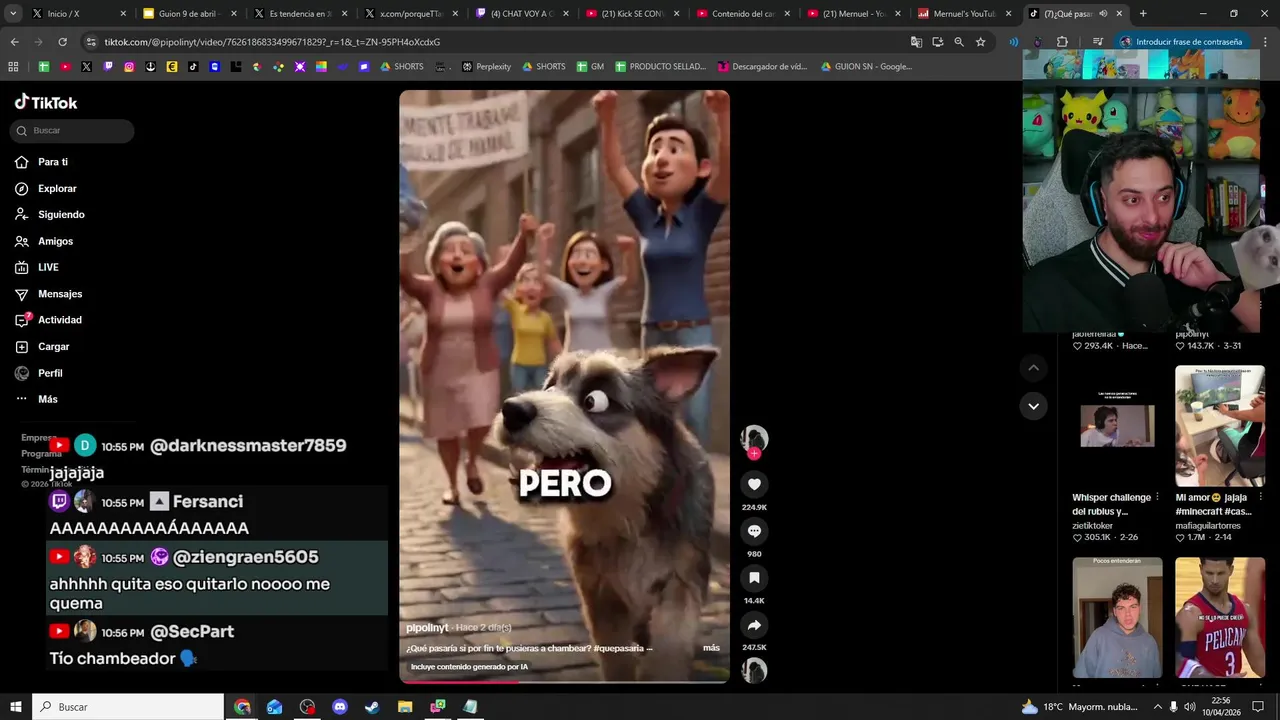Open the Siguiendo feed

click(49, 215)
